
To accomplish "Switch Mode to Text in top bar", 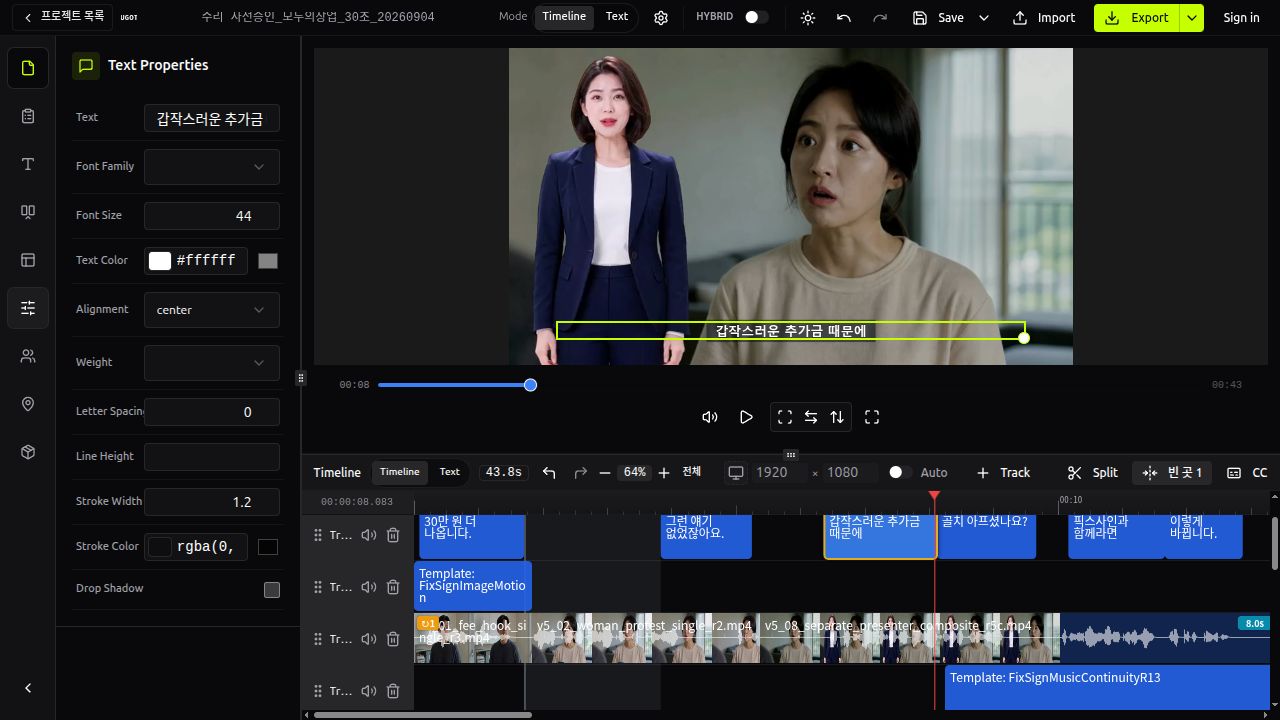I will tap(617, 17).
